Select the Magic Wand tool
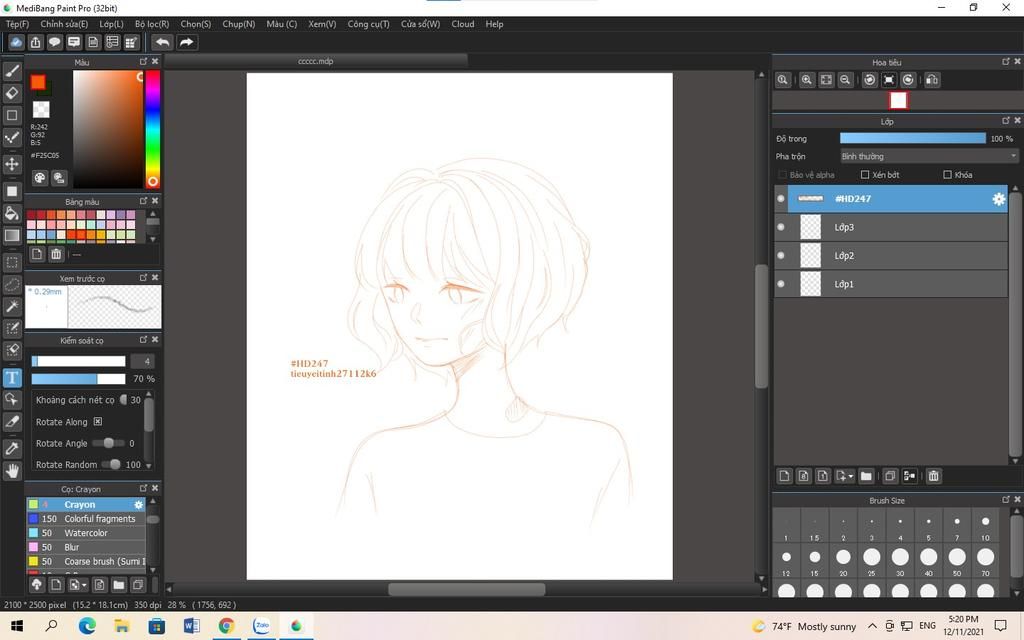The height and width of the screenshot is (640, 1024). click(x=12, y=306)
